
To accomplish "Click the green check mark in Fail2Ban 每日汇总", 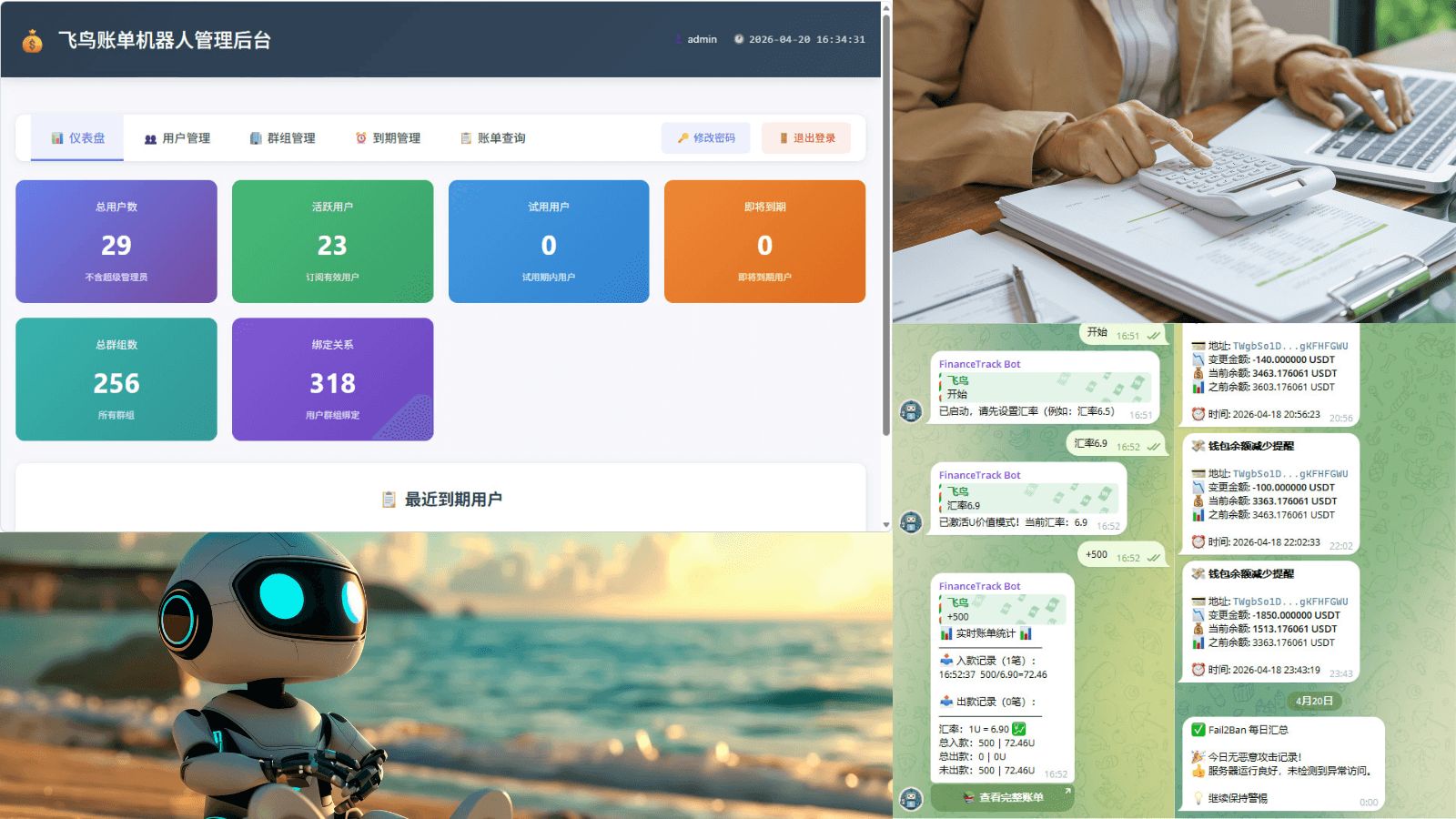I will pos(1198,730).
